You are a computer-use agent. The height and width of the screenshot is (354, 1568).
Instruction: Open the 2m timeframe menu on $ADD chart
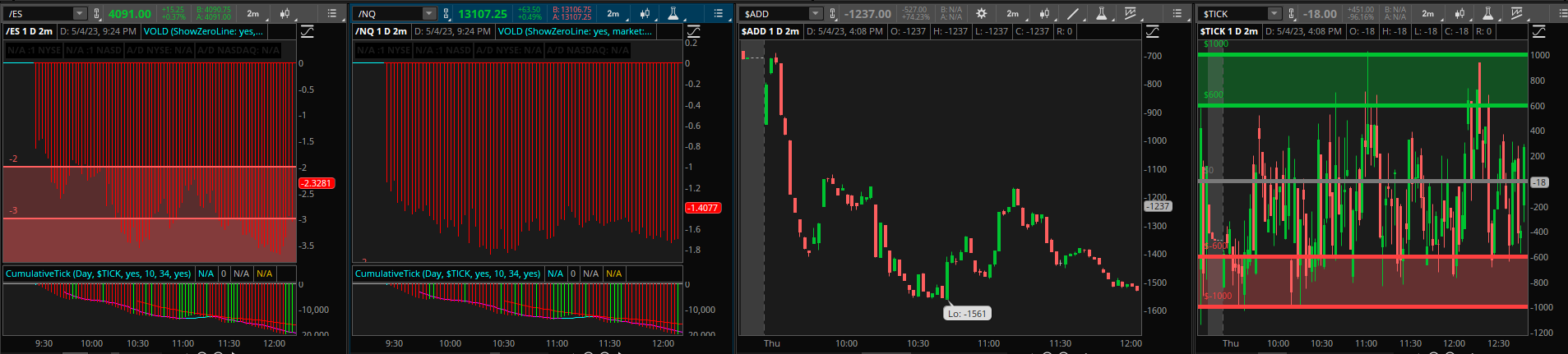coord(1013,13)
